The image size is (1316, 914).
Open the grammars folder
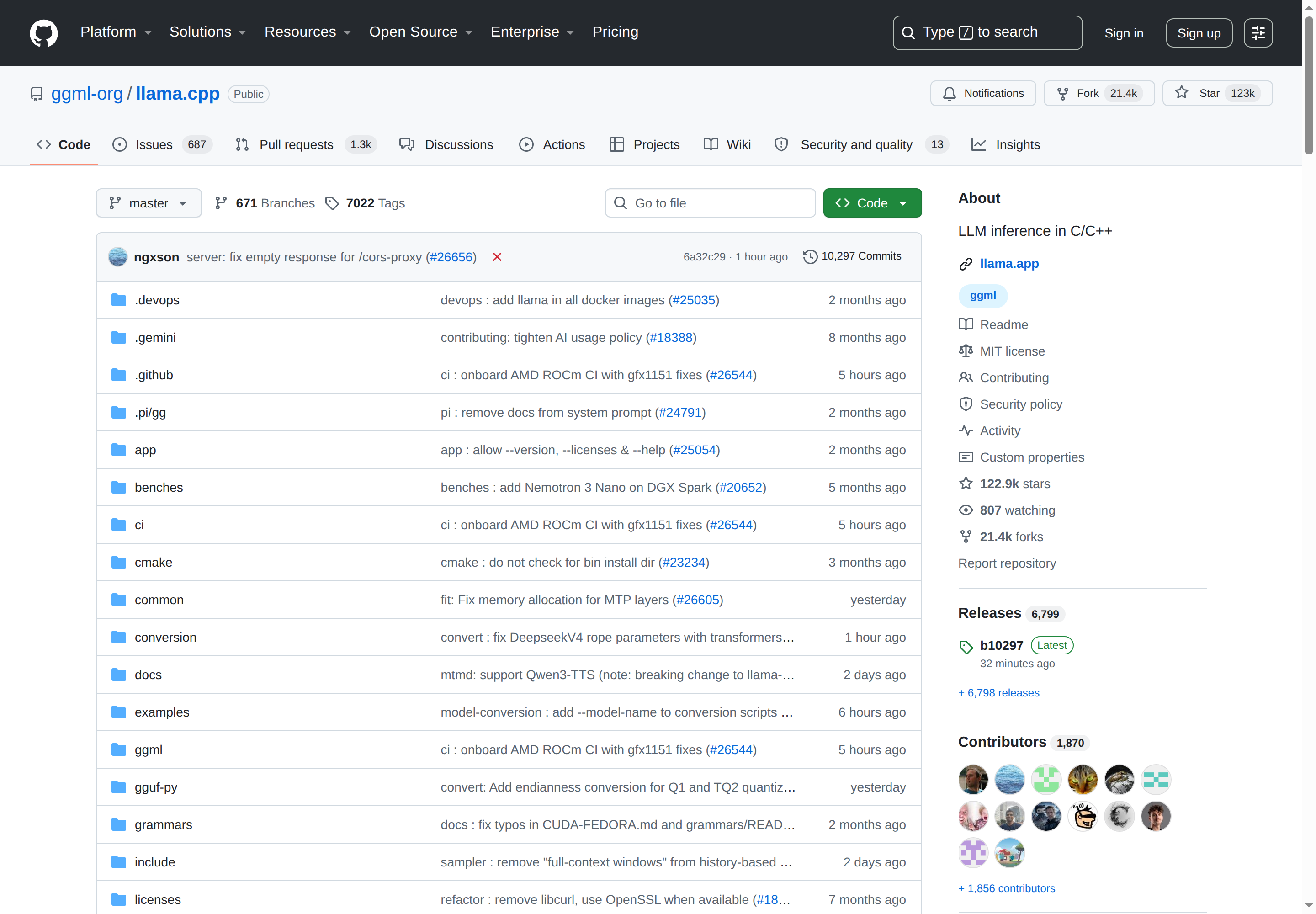[x=163, y=825]
